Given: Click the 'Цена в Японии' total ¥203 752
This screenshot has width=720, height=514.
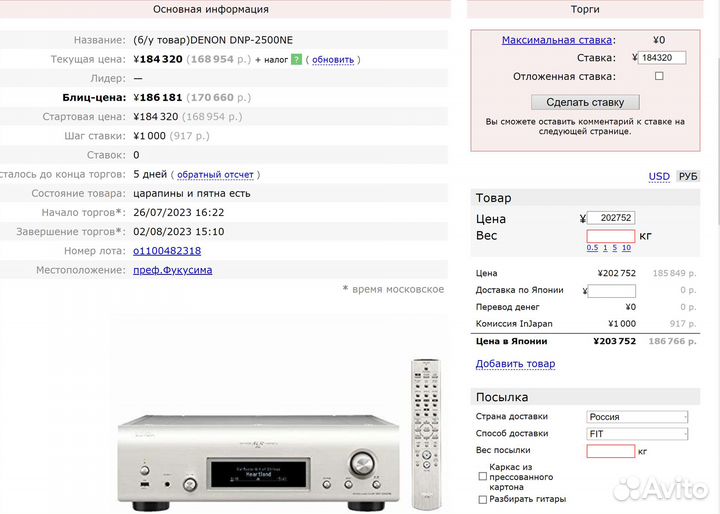Looking at the screenshot, I should (614, 341).
